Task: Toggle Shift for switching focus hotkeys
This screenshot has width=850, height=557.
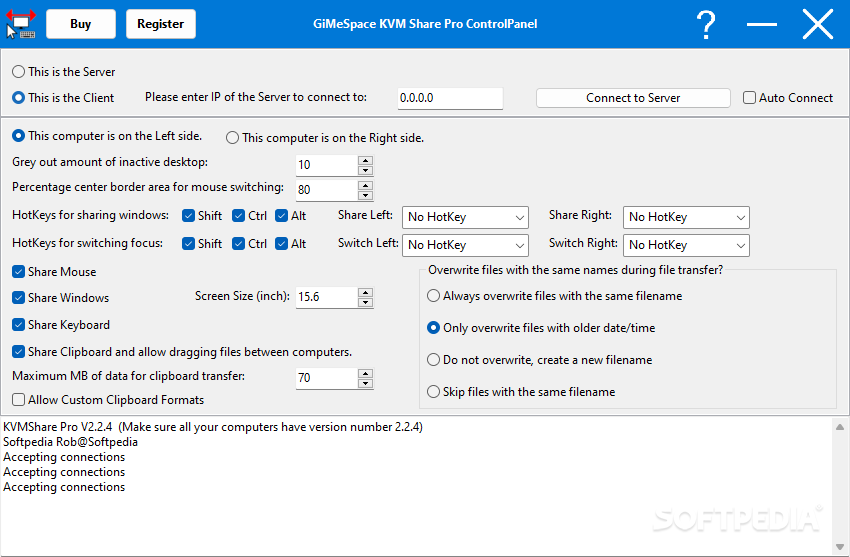Action: 202,244
